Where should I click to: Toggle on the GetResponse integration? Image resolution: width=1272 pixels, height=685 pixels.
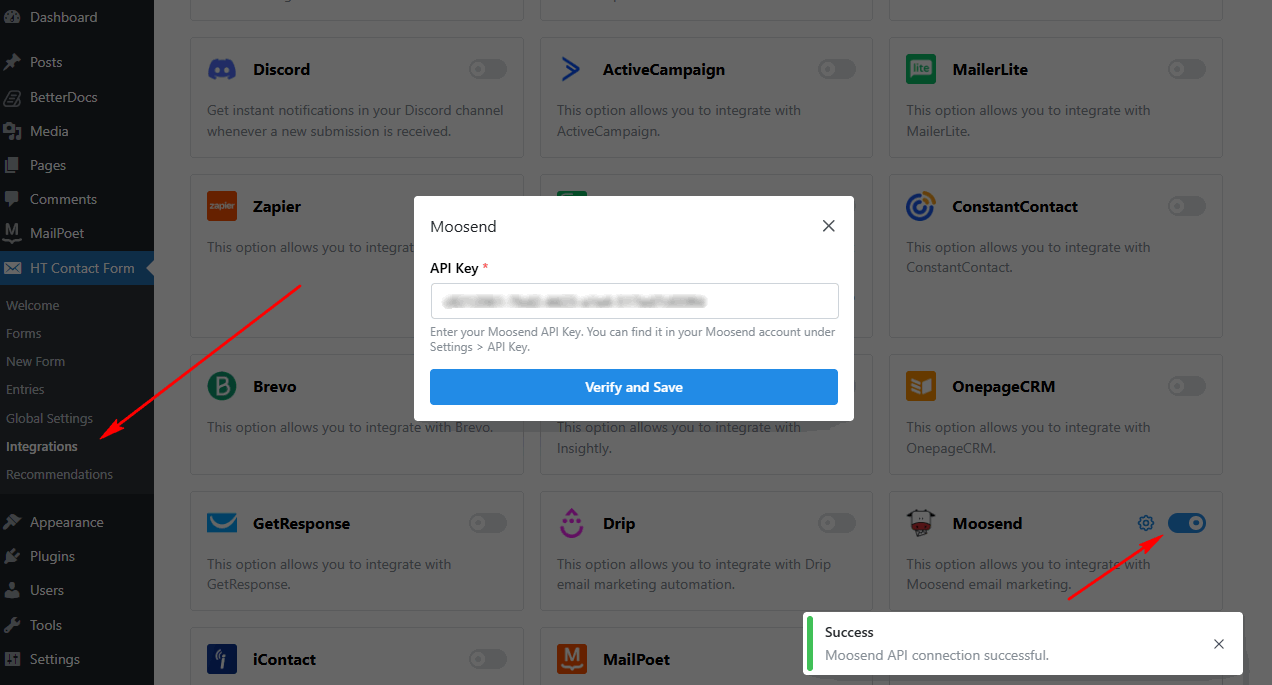click(x=487, y=523)
